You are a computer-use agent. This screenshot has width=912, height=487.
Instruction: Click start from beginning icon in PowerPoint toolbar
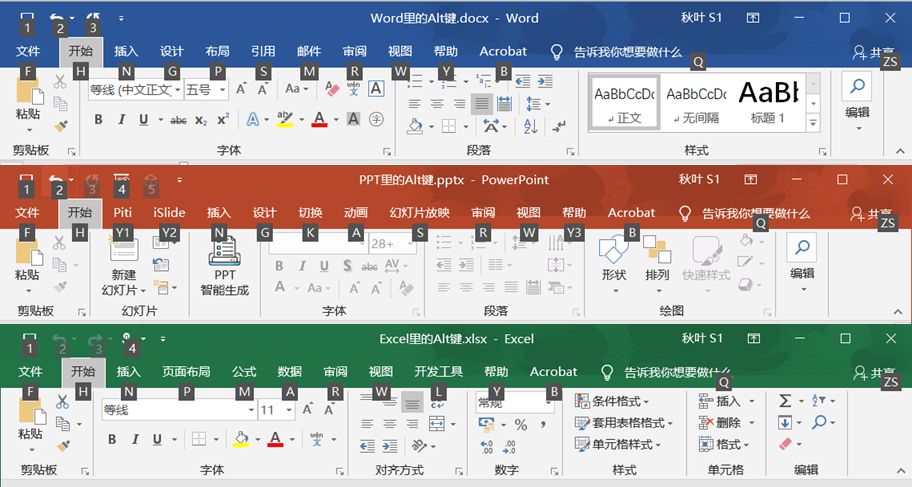[x=121, y=178]
